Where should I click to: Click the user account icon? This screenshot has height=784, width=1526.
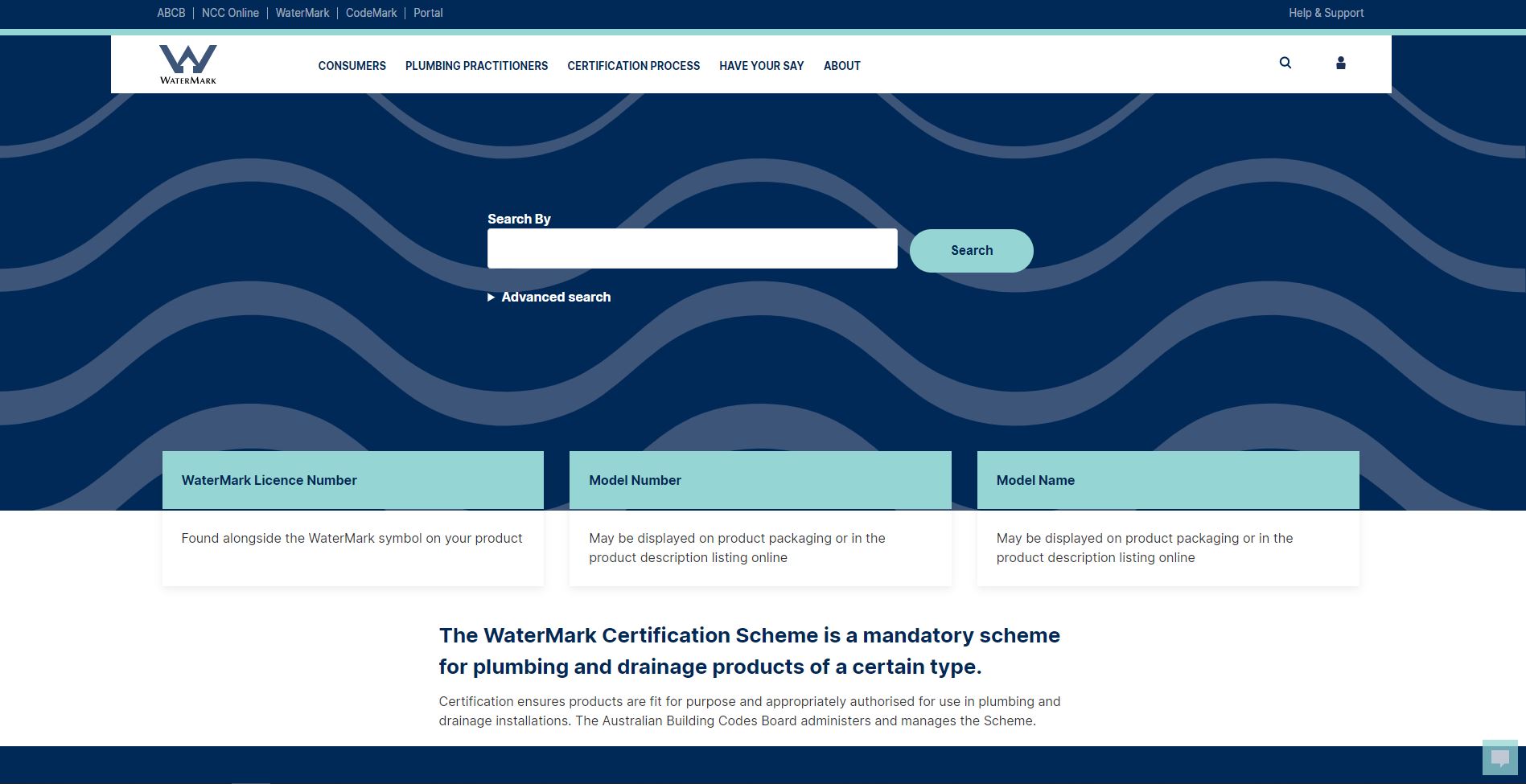1340,63
